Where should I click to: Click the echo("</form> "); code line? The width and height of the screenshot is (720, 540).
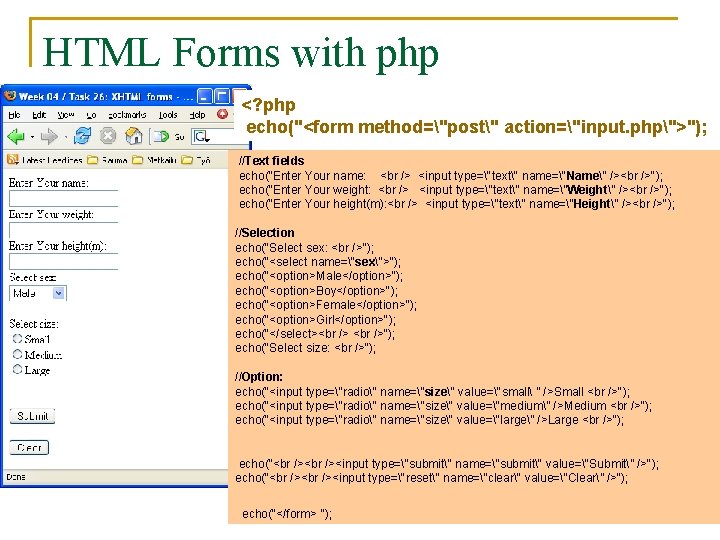(287, 513)
